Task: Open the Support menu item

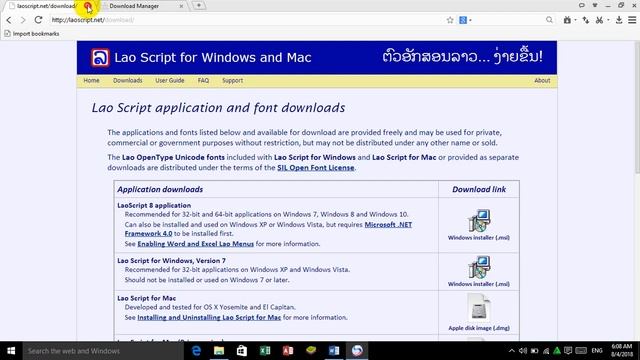Action: (x=233, y=80)
